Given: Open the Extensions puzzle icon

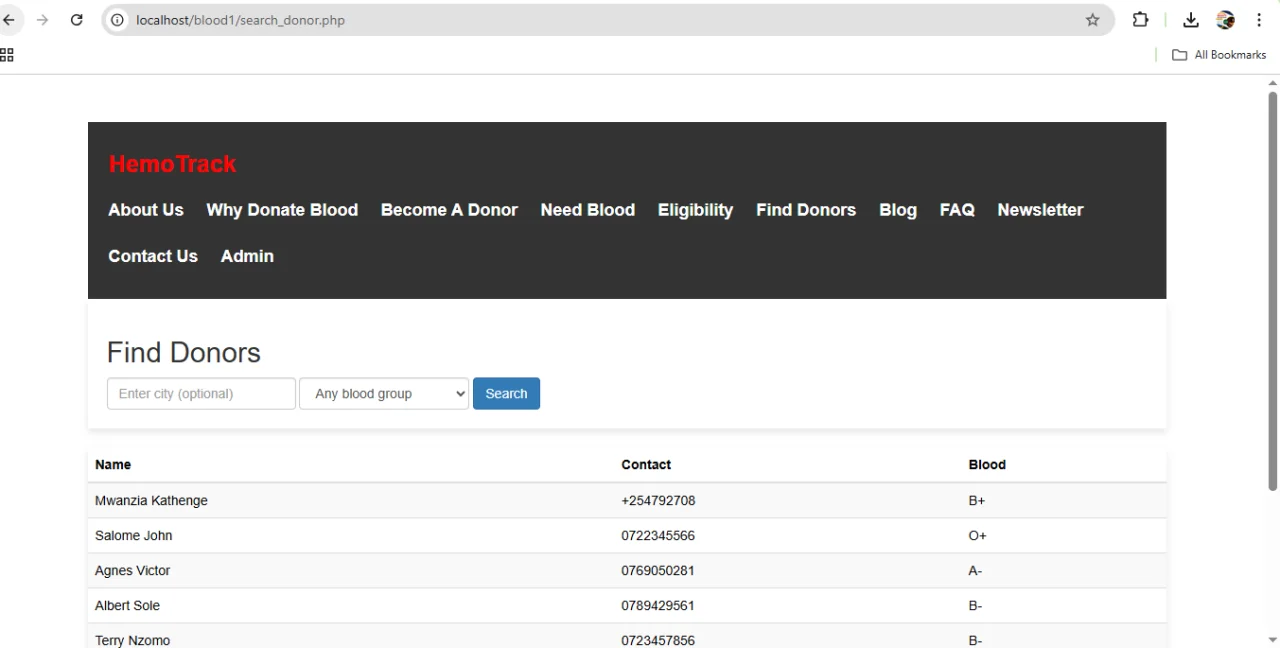Looking at the screenshot, I should [1140, 20].
